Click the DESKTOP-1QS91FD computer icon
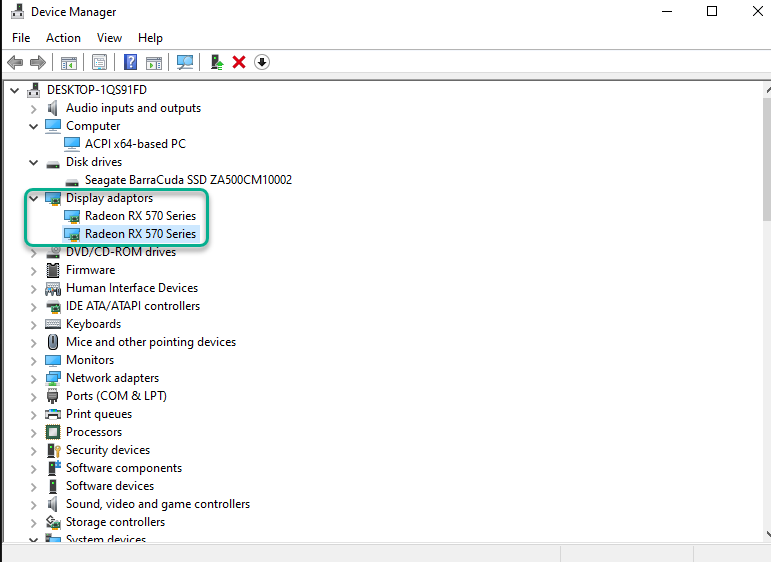 34,90
